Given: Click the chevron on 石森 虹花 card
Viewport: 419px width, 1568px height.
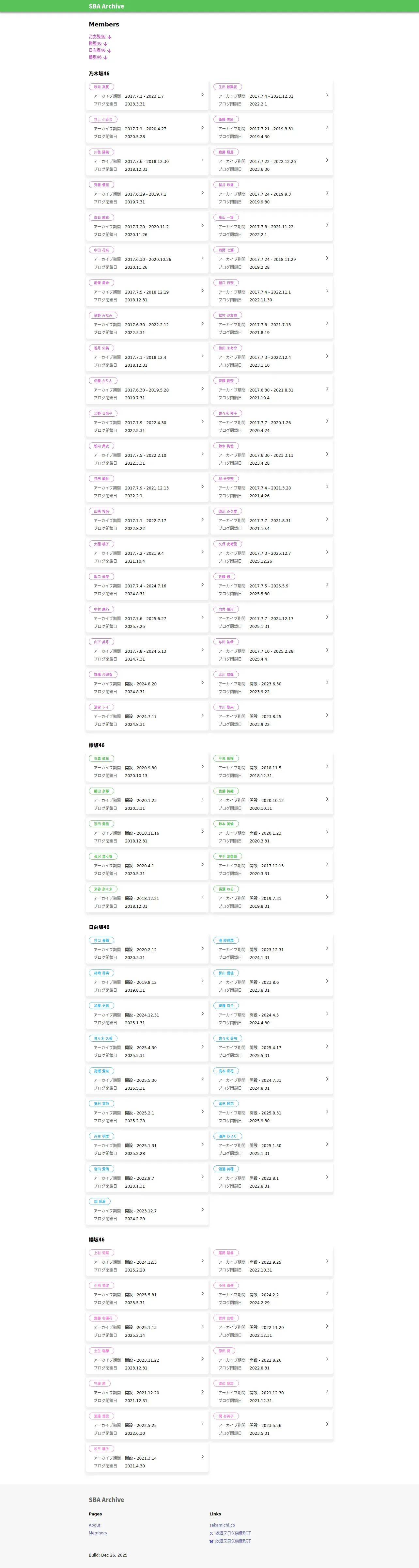Looking at the screenshot, I should [203, 766].
